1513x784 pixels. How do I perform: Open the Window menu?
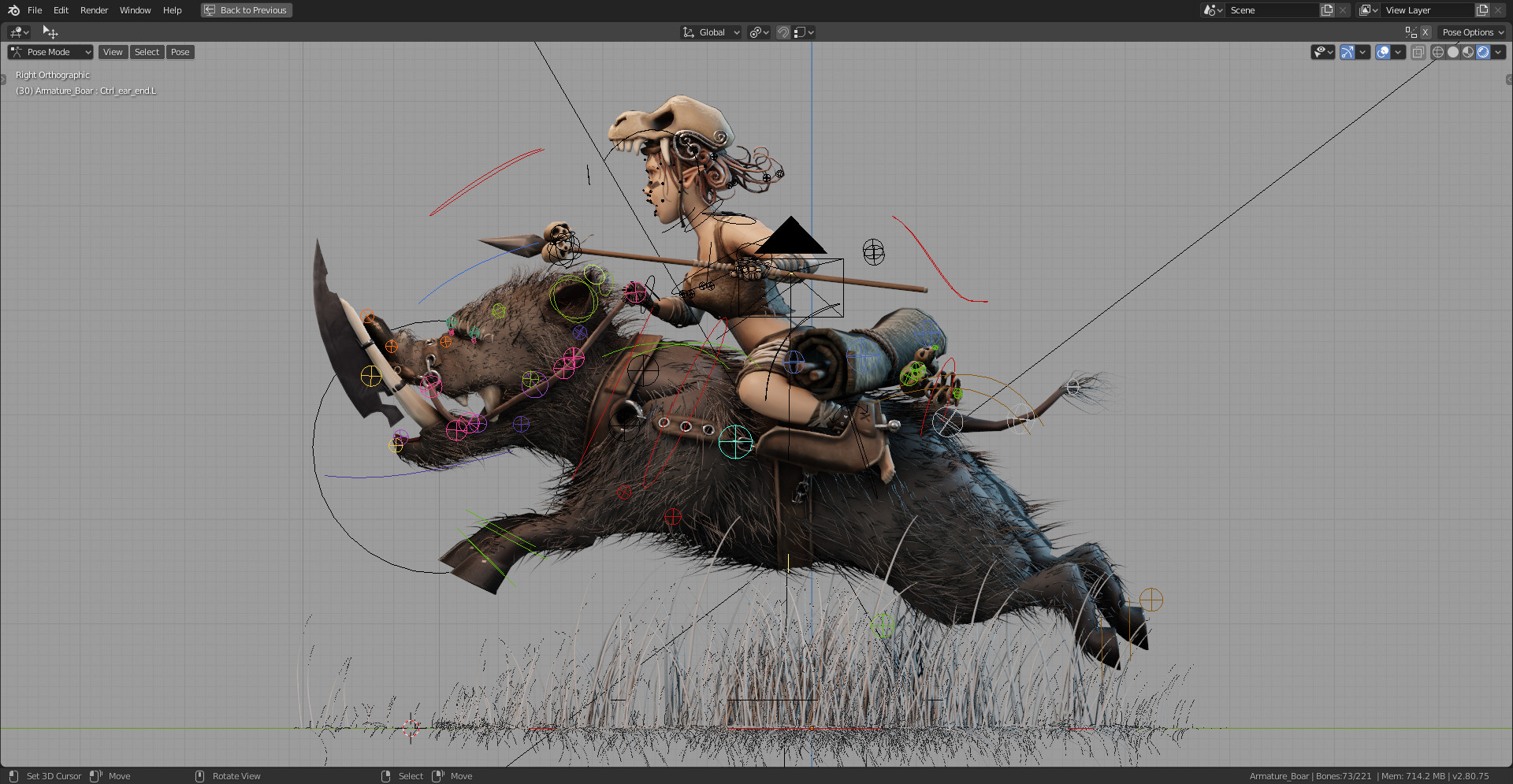coord(135,10)
